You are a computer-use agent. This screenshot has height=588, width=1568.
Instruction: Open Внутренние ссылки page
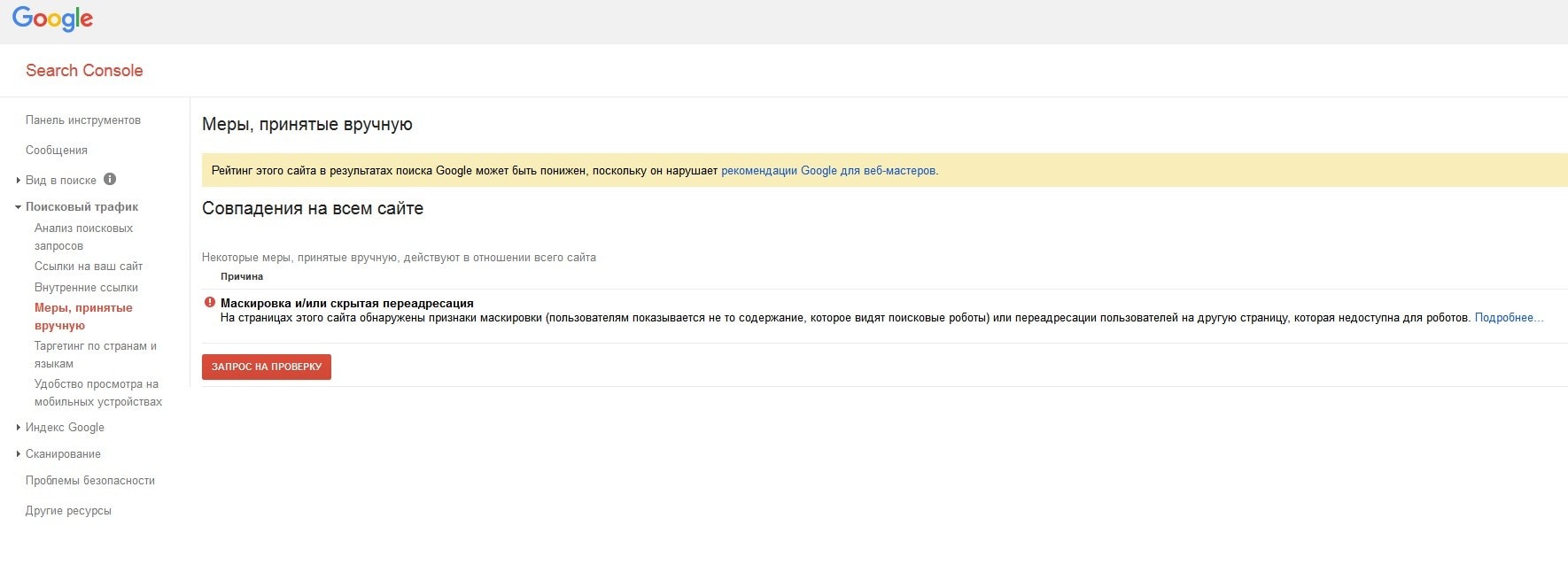tap(86, 287)
